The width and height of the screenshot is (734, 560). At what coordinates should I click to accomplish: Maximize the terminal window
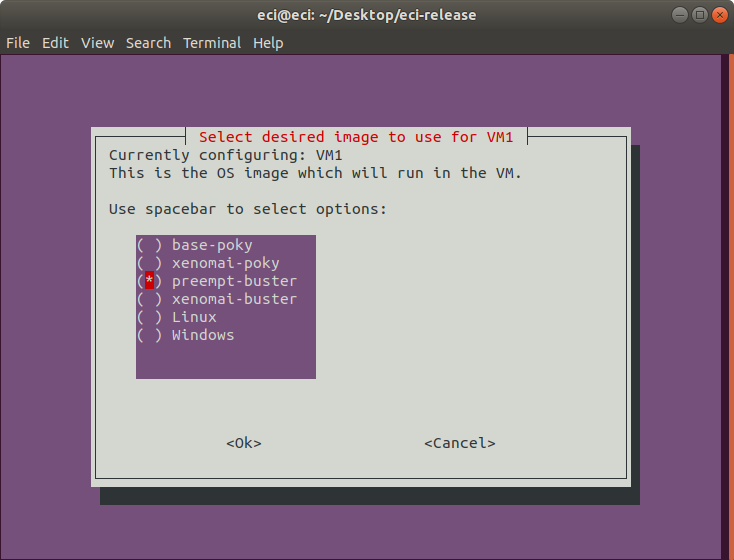(x=700, y=15)
